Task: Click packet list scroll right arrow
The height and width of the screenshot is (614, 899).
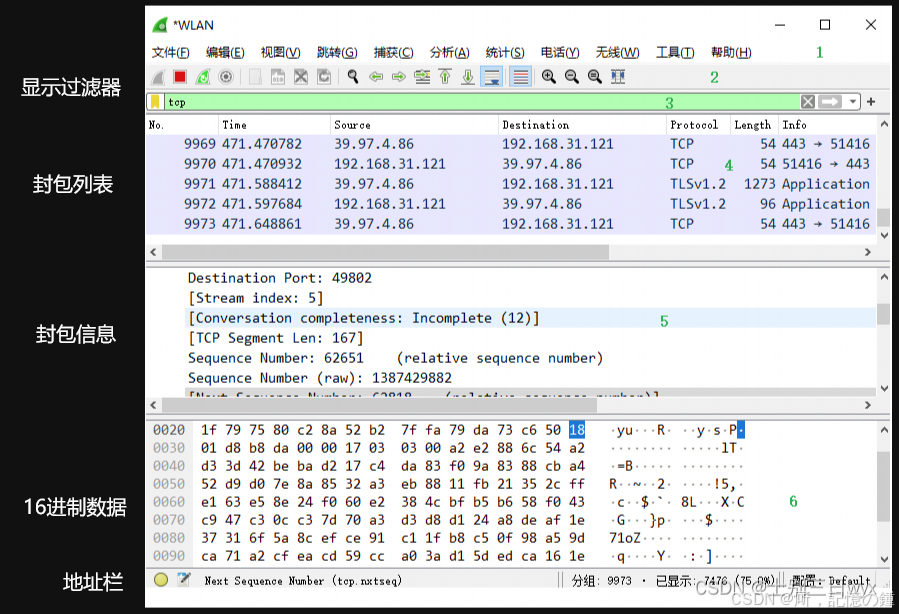Action: tap(867, 252)
